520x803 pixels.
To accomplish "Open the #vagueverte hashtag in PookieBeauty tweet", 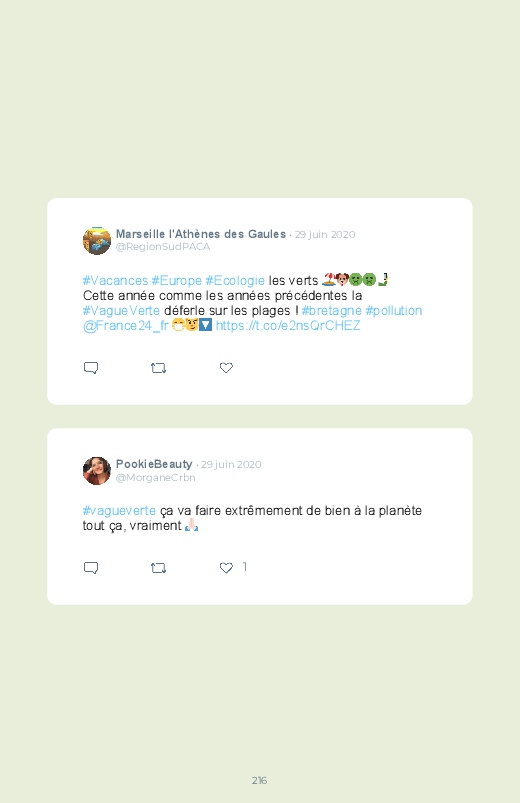I will pyautogui.click(x=119, y=511).
